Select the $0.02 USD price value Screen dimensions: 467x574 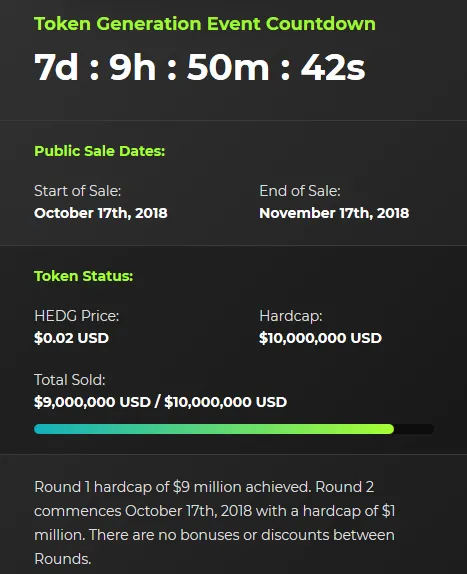[71, 338]
